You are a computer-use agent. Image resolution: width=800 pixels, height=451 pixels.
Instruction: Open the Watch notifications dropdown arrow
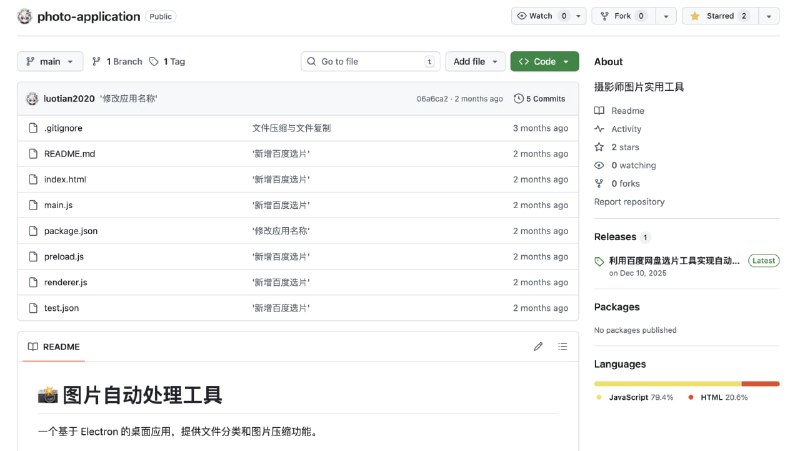tap(578, 16)
